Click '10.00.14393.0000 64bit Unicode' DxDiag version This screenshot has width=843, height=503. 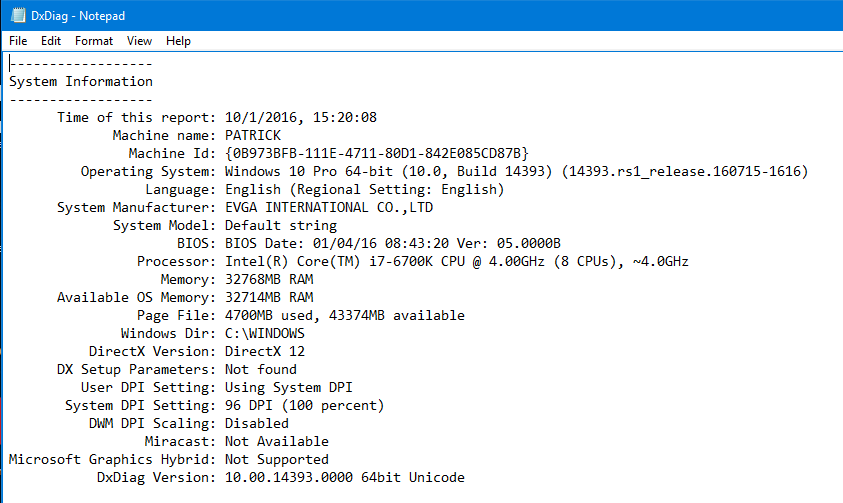coord(345,478)
